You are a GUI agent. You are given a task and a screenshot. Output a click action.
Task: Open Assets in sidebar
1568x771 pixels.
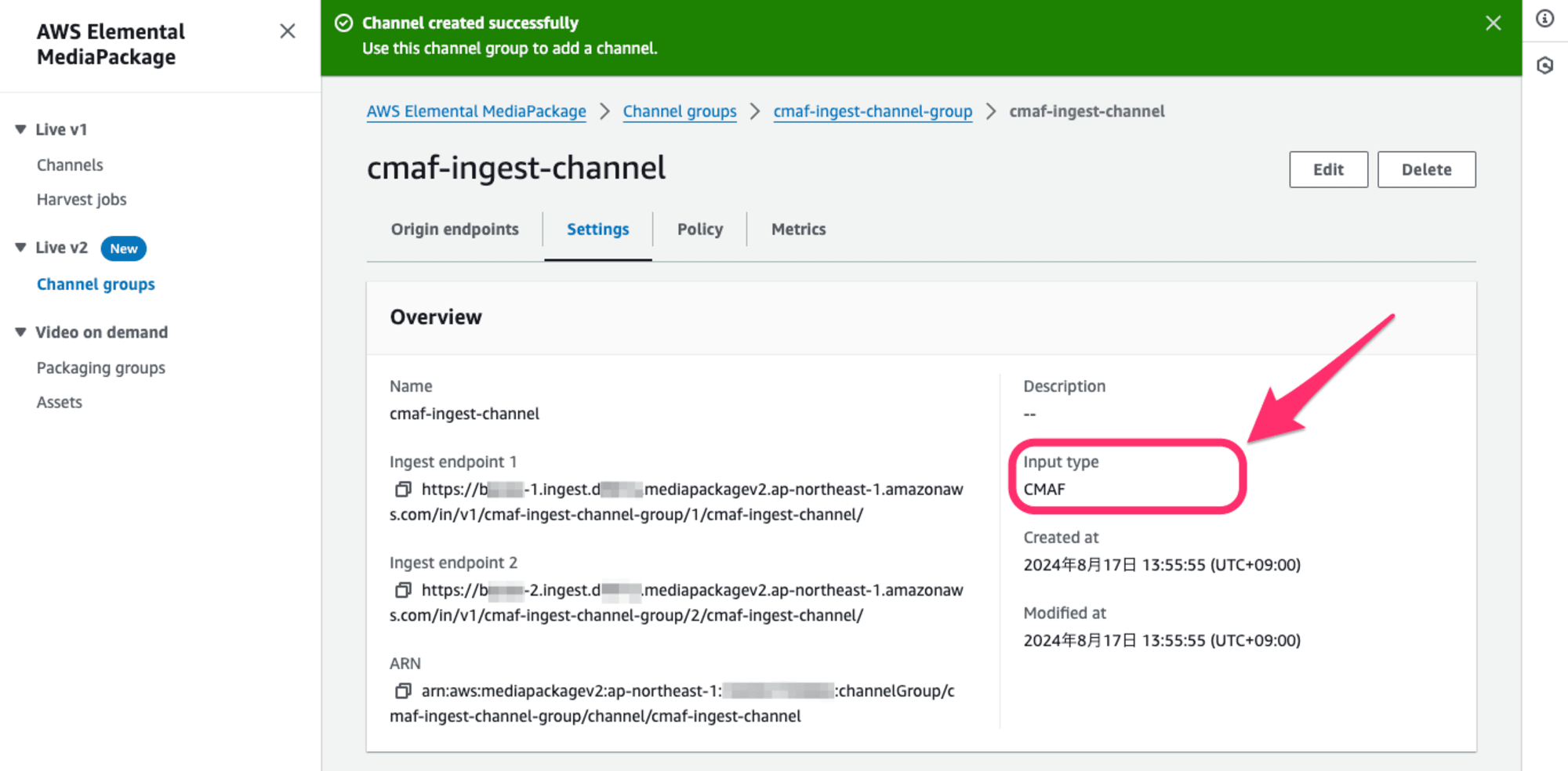pos(60,403)
